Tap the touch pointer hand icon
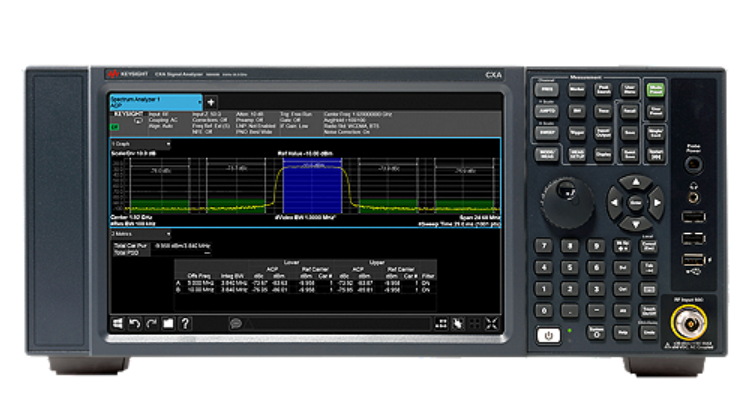Image resolution: width=750 pixels, height=407 pixels. click(458, 324)
